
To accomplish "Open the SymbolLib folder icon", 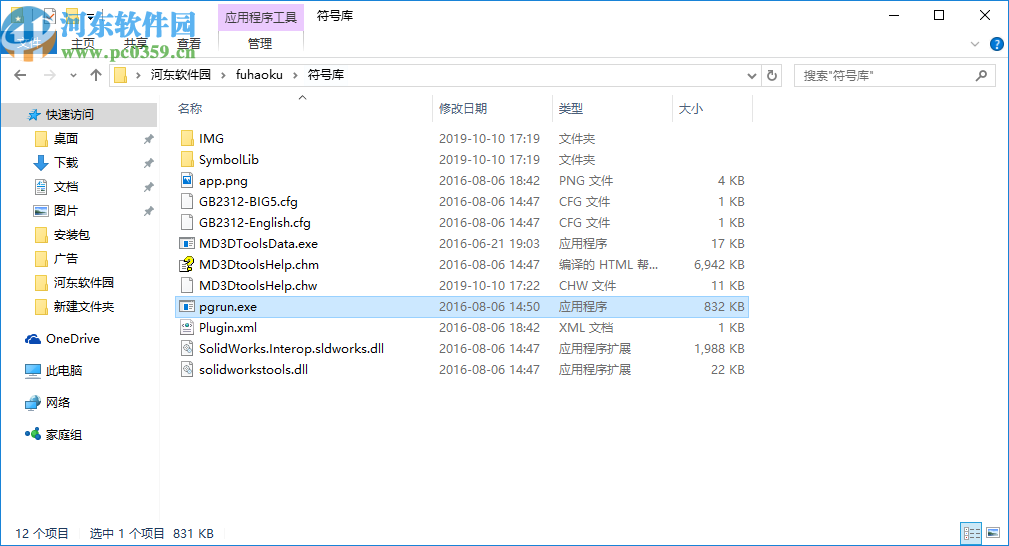I will 187,160.
